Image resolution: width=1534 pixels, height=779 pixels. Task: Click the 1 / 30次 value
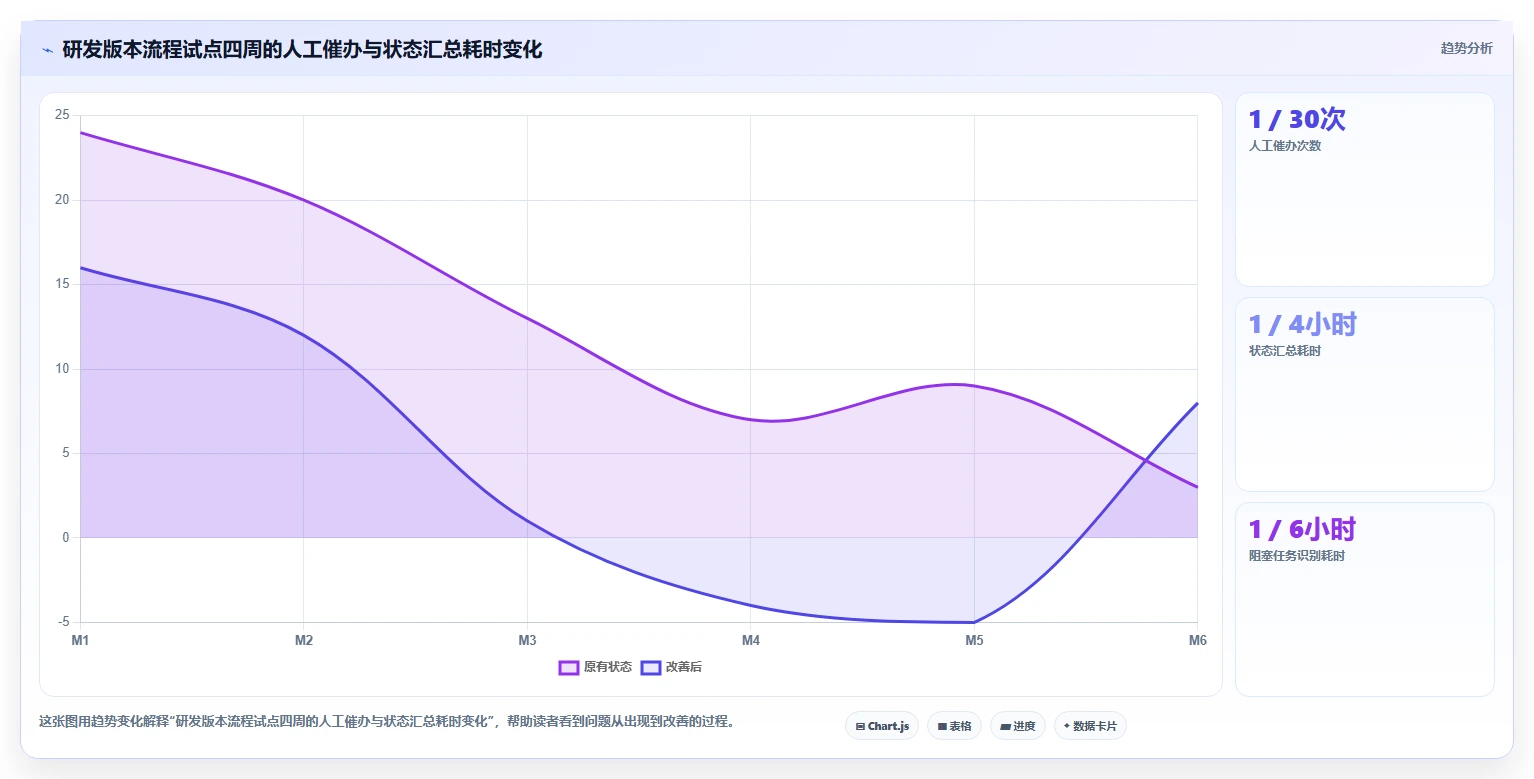tap(1297, 119)
